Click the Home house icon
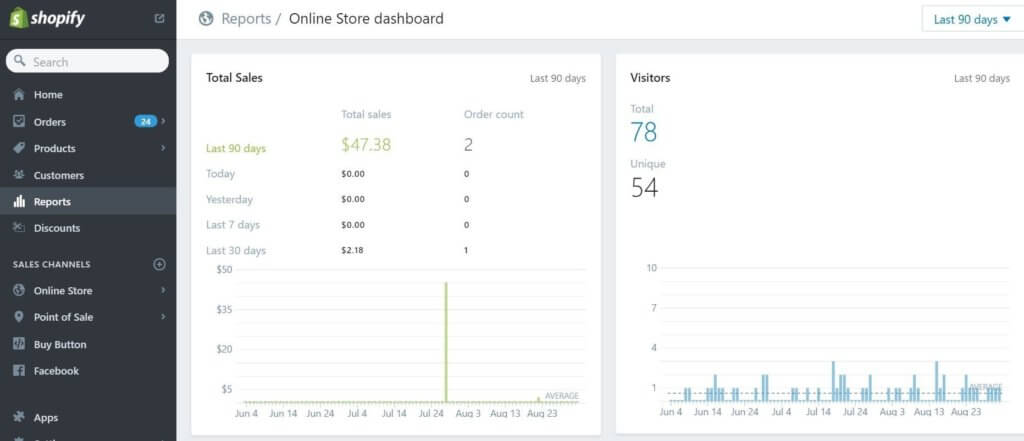1024x441 pixels. [x=19, y=95]
